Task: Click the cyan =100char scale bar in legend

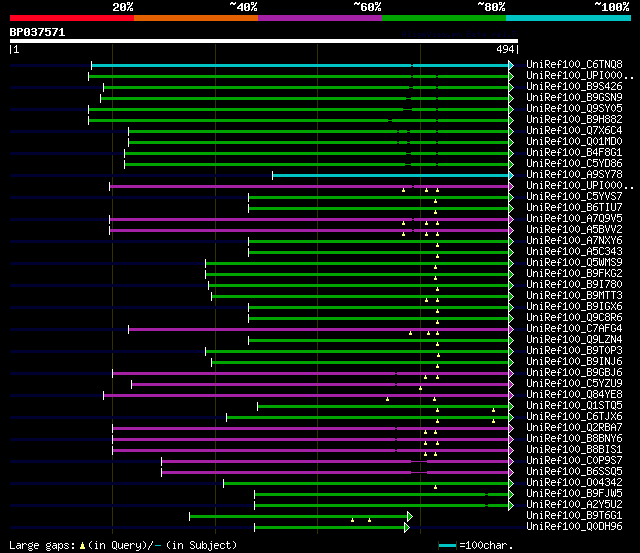Action: pos(447,546)
